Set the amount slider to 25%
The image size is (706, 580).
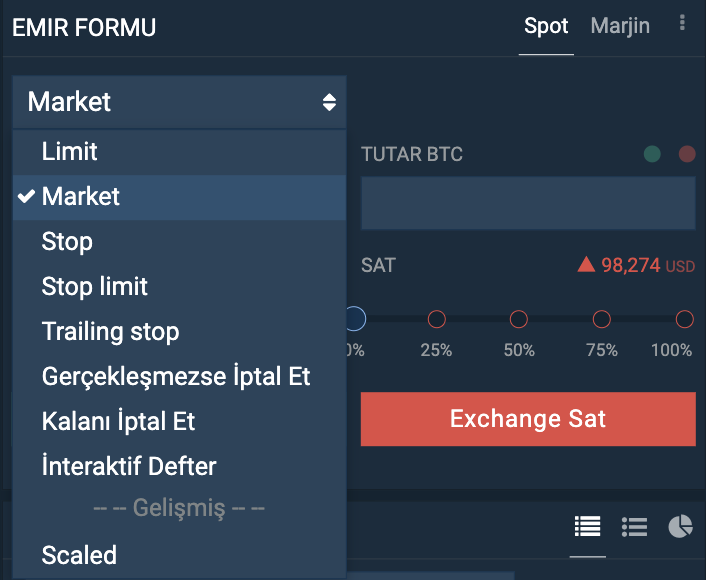tap(436, 319)
